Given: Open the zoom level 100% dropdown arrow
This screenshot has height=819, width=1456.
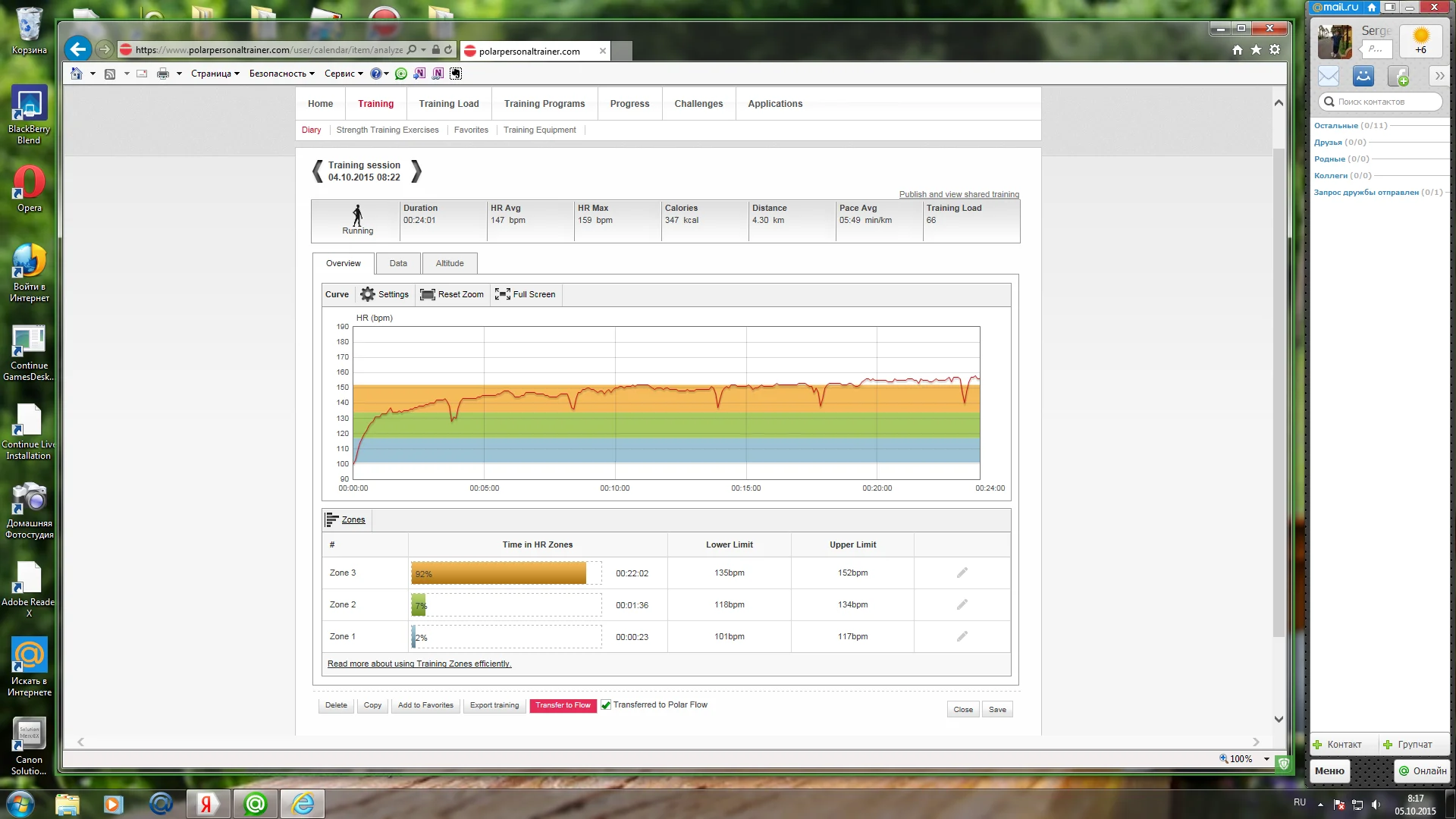Looking at the screenshot, I should point(1266,759).
